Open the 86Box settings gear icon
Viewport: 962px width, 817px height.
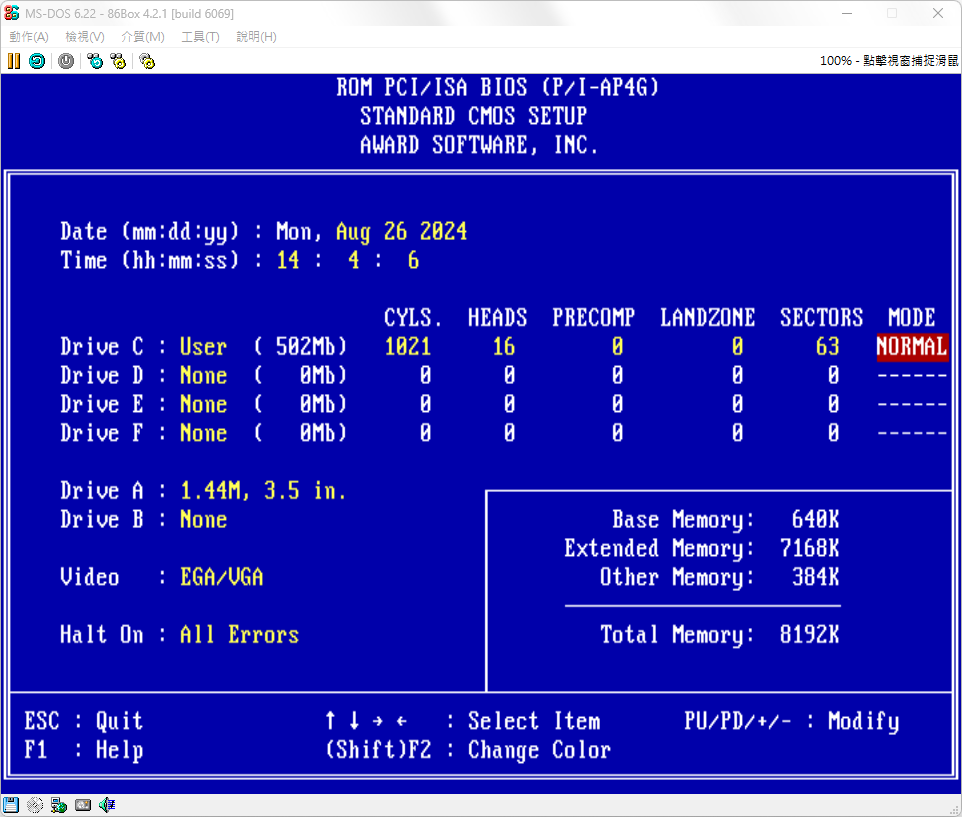147,61
